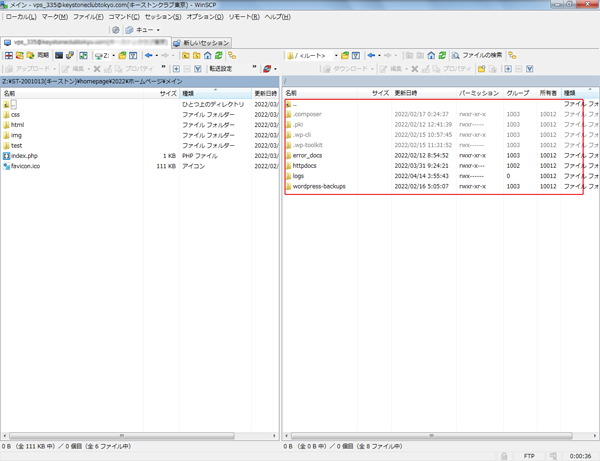Click the local panel horizontal scrollbar
Viewport: 600px width, 461px height.
pos(140,436)
